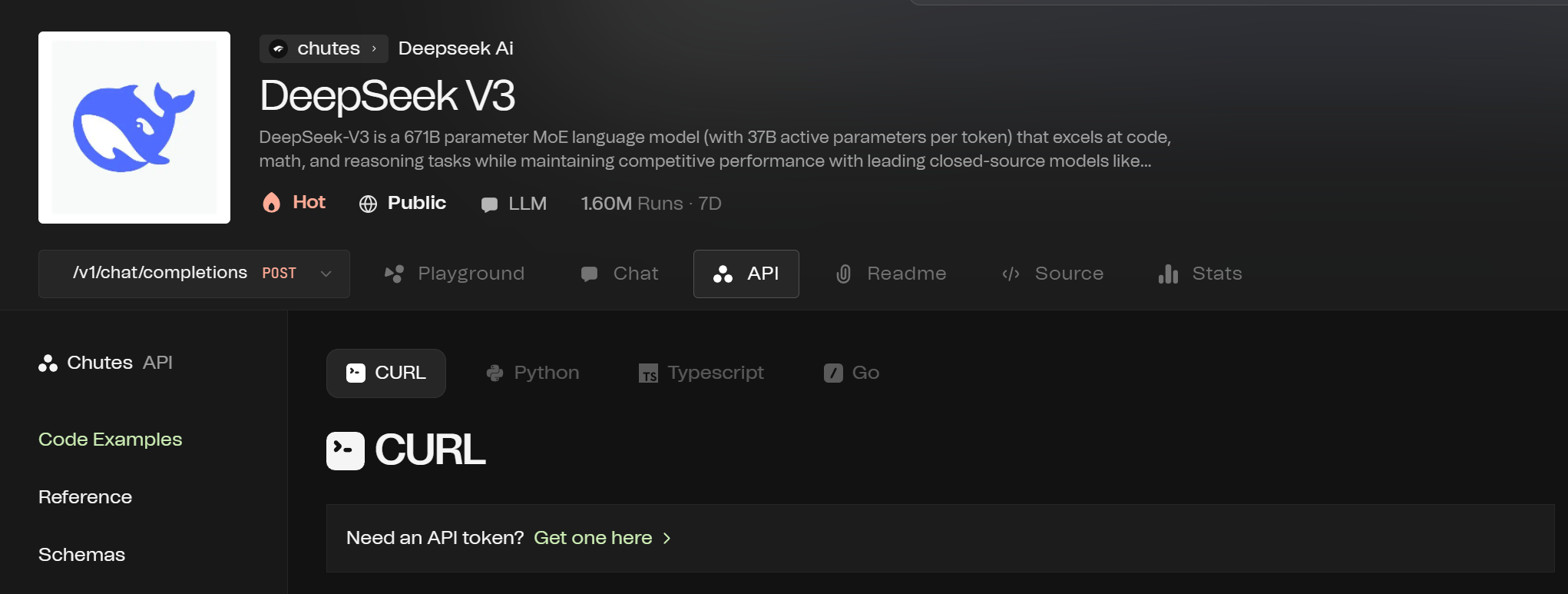
Task: Open the Deepseek Ai breadcrumb link
Action: [x=455, y=48]
